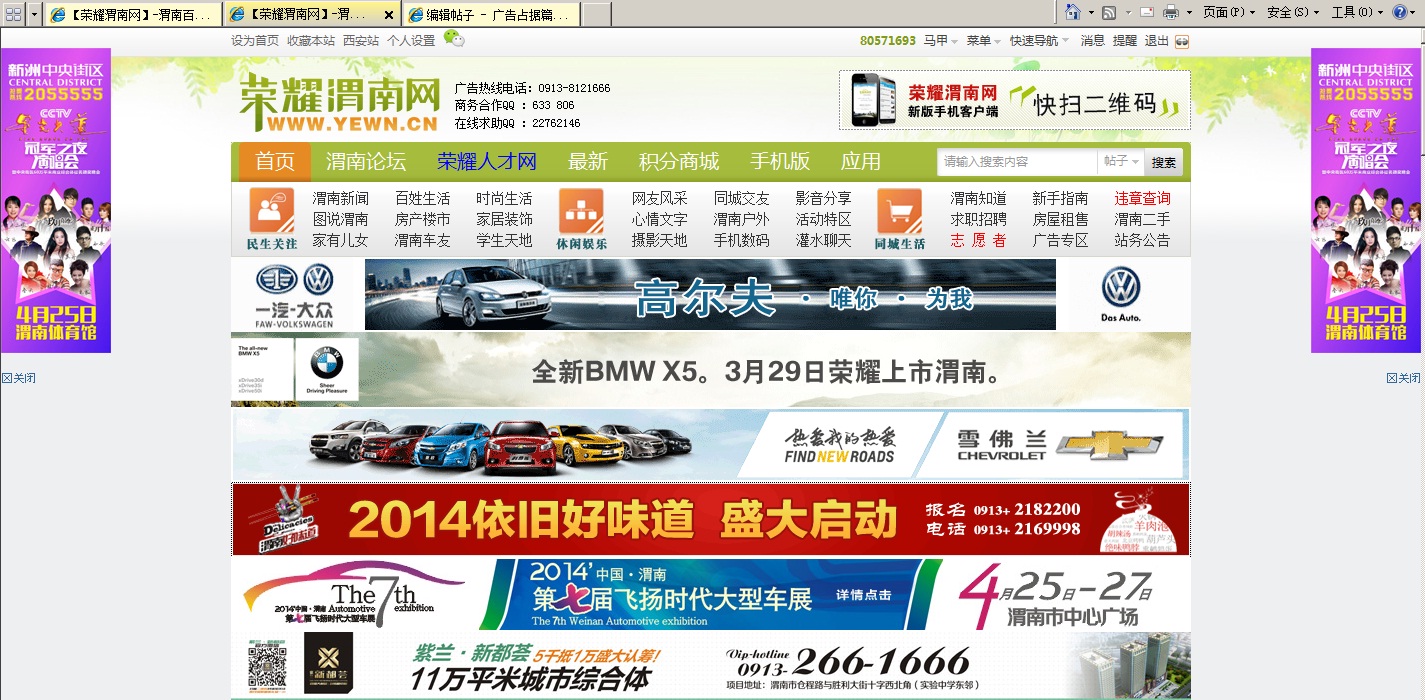This screenshot has height=700, width=1425.
Task: Close the right-side floating ad via 关闭
Action: click(x=1403, y=378)
